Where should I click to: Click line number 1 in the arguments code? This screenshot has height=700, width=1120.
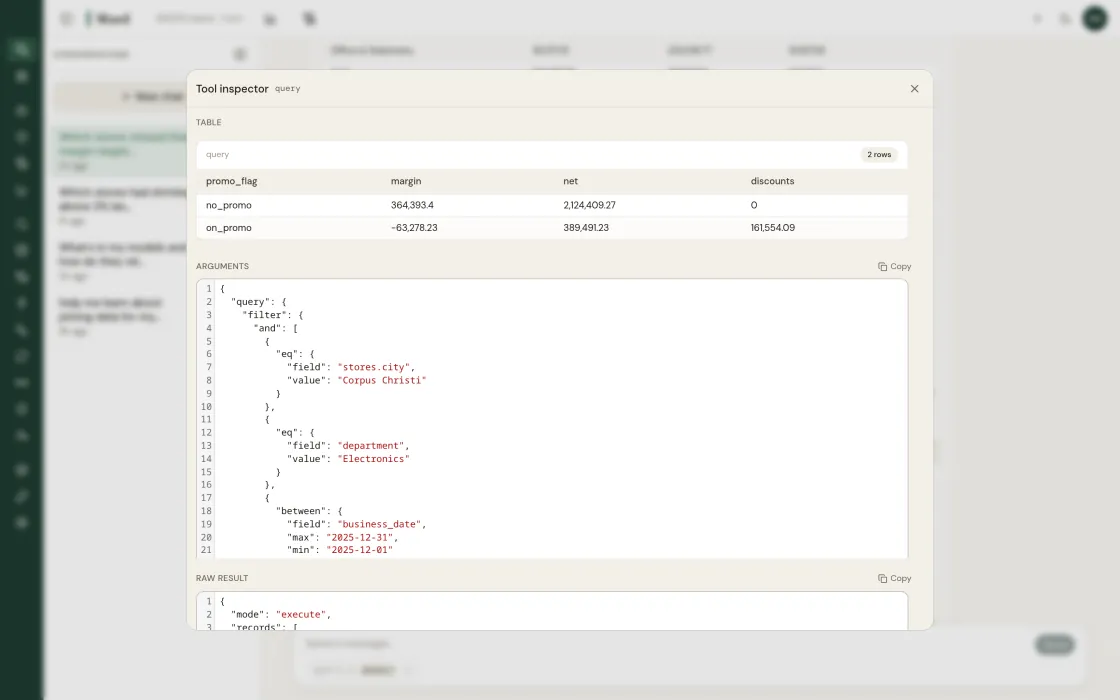[x=209, y=289]
